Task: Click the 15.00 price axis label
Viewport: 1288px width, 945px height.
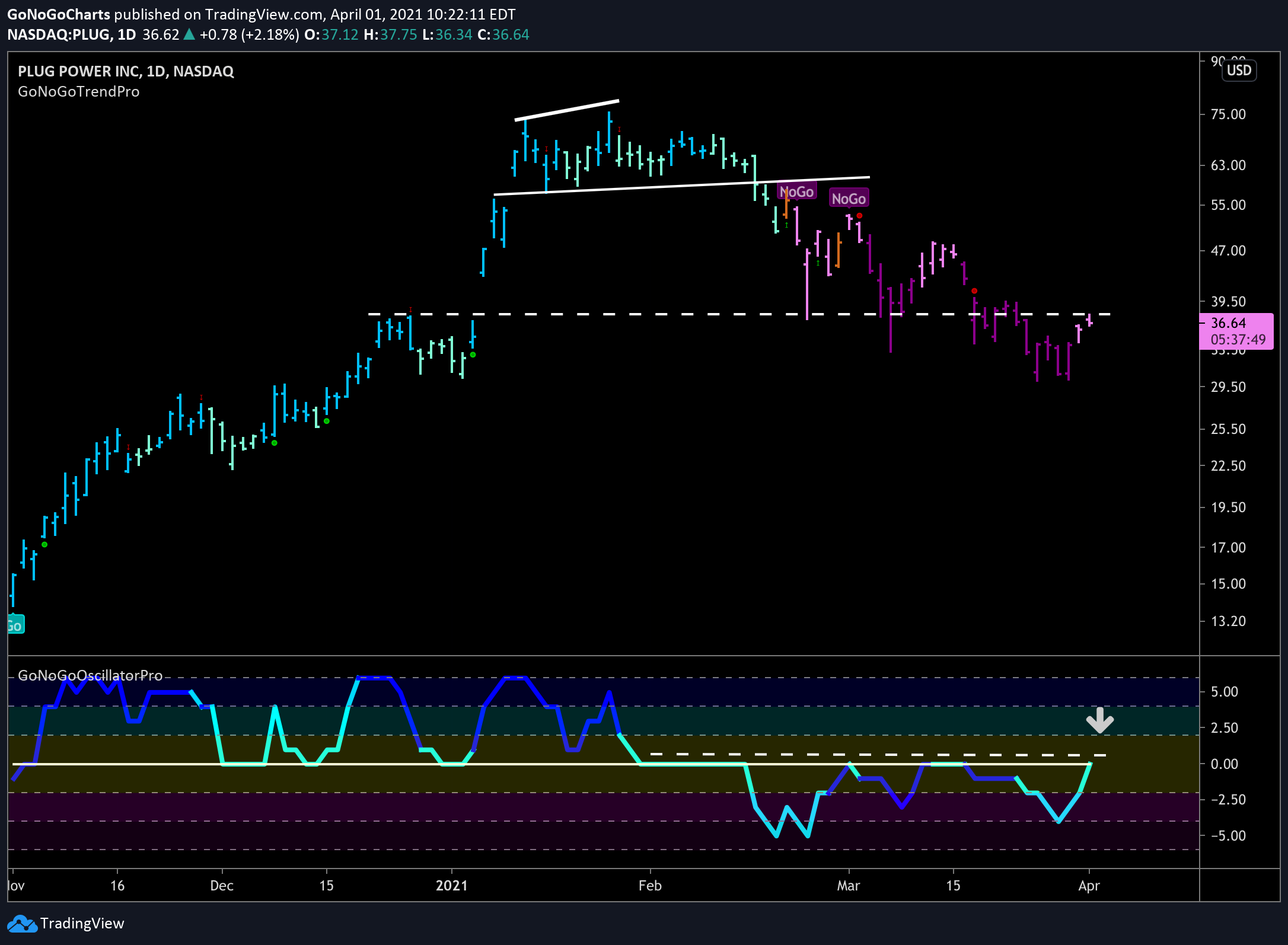Action: (1228, 583)
